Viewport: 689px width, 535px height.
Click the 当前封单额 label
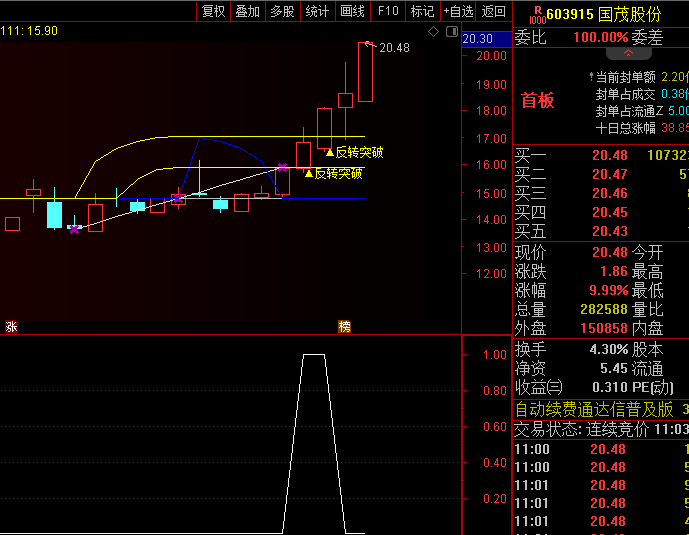(625, 77)
